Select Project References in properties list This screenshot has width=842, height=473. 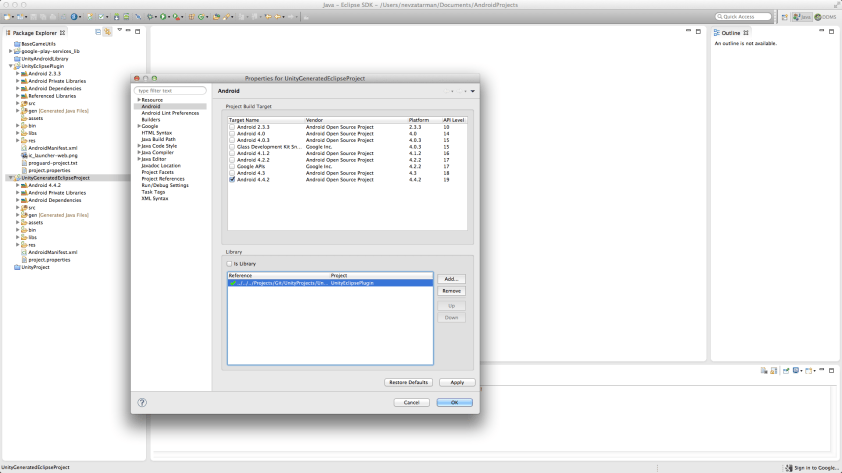[163, 179]
